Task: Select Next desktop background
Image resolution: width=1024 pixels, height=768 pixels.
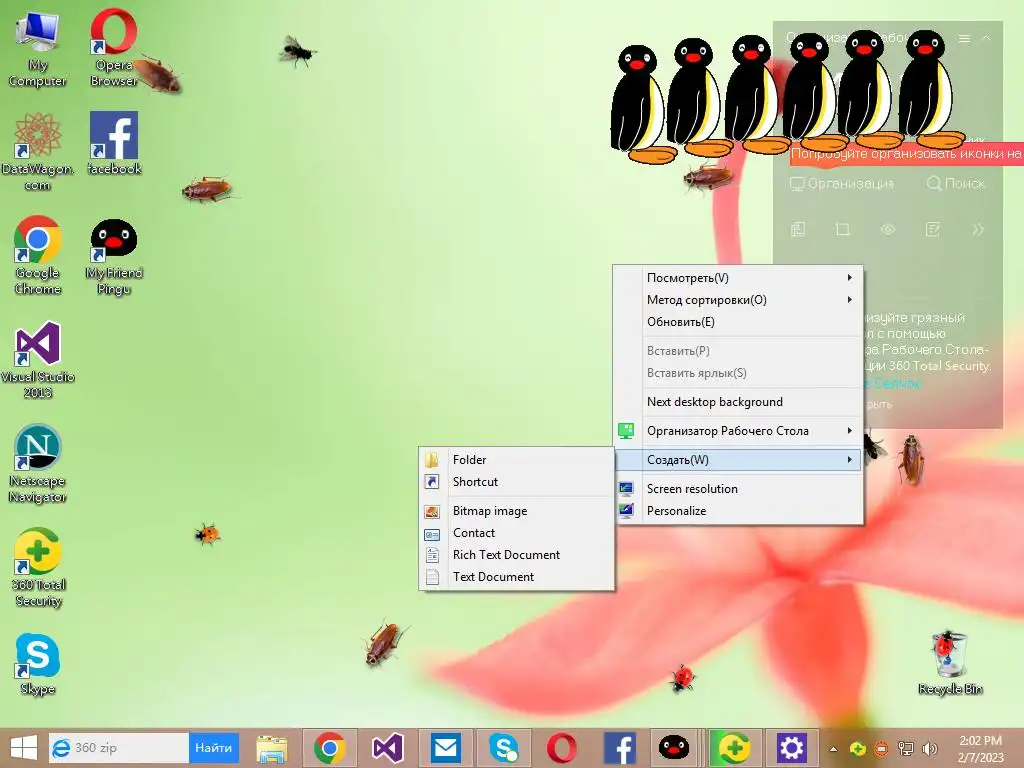Action: coord(738,402)
